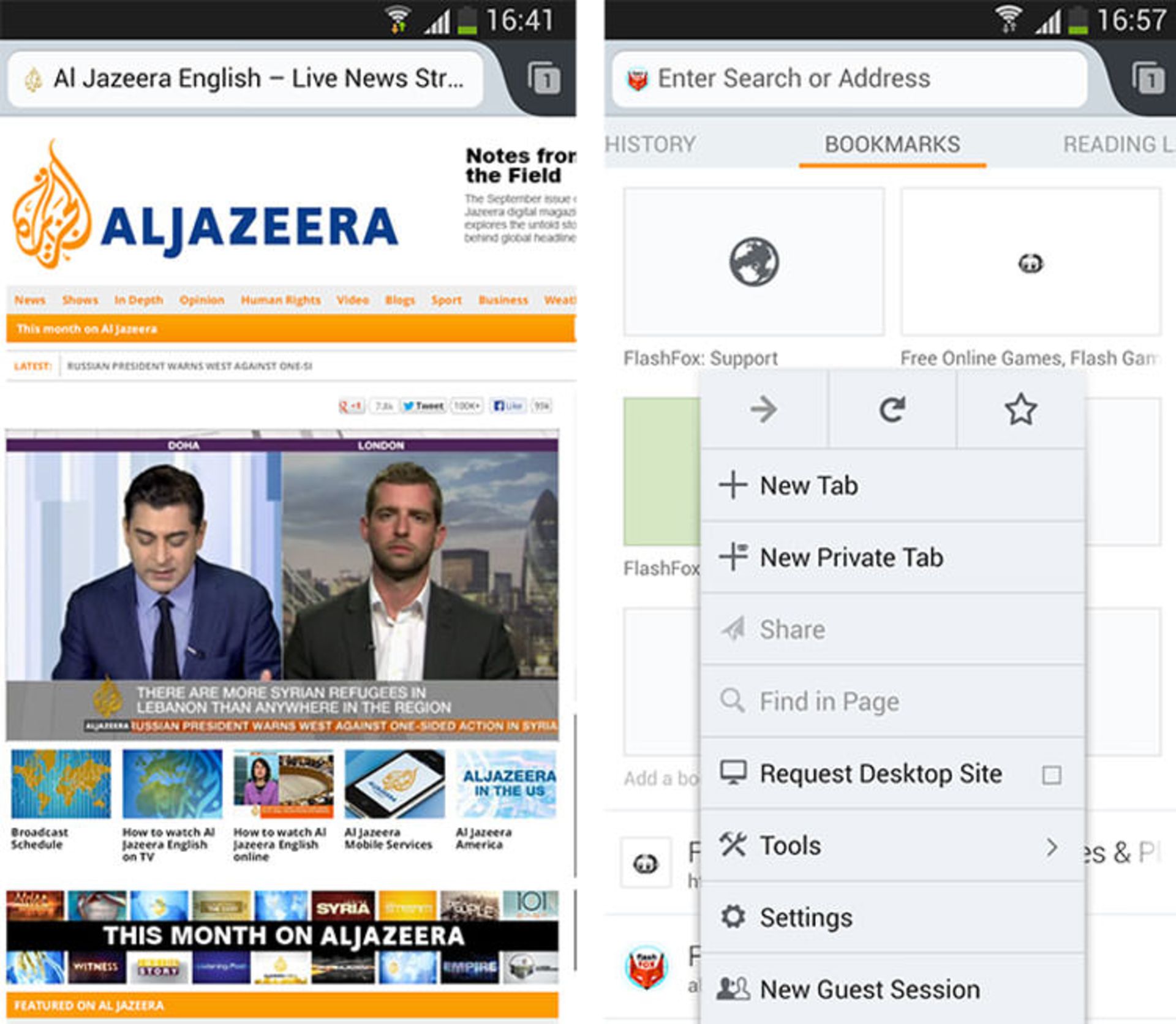1176x1024 pixels.
Task: Click the Twitter Tweet button
Action: pyautogui.click(x=423, y=405)
